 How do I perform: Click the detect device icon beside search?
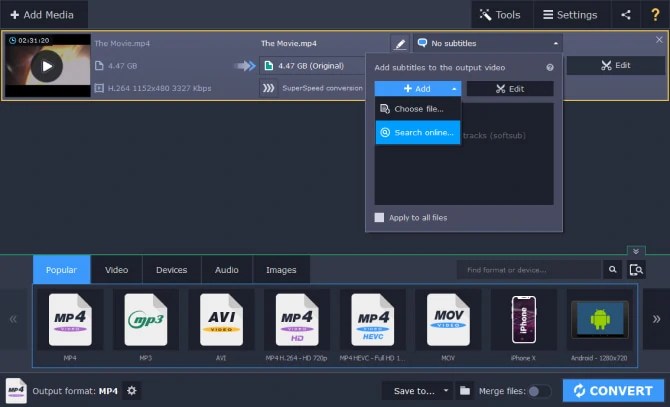pos(636,269)
